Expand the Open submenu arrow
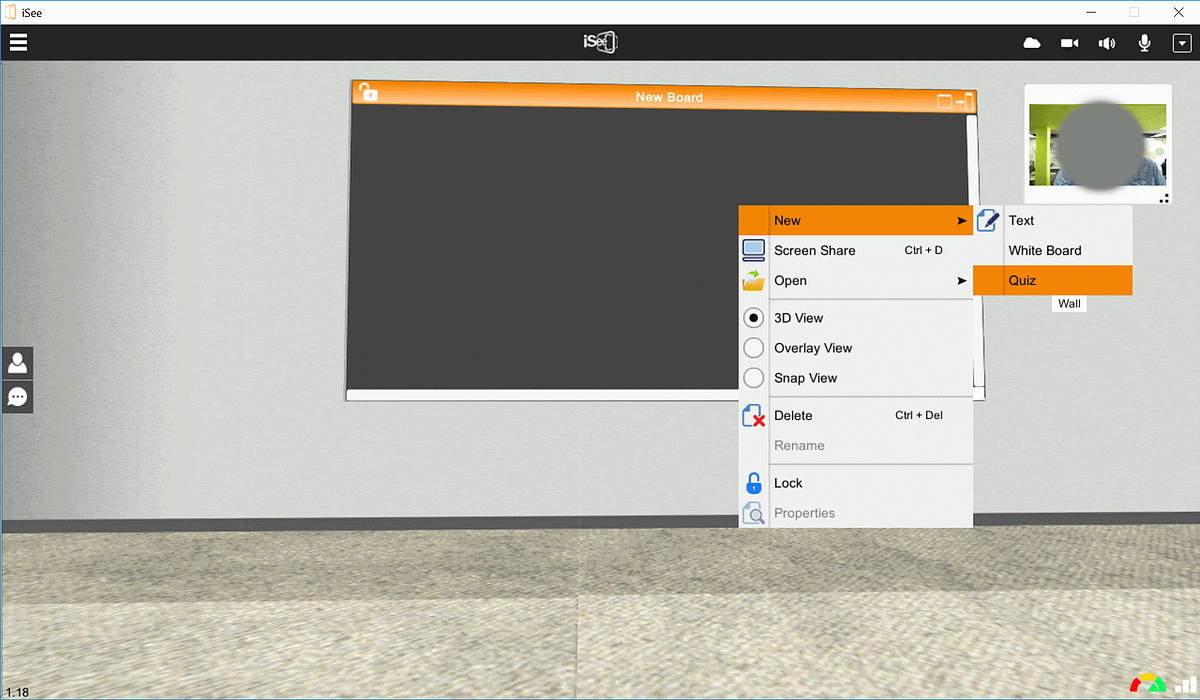1200x700 pixels. tap(962, 281)
